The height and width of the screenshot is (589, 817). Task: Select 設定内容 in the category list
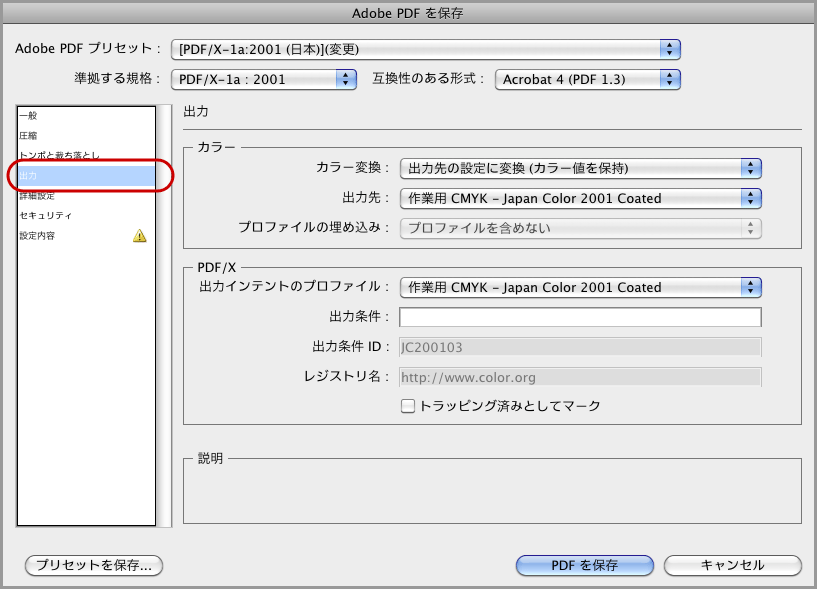coord(86,236)
